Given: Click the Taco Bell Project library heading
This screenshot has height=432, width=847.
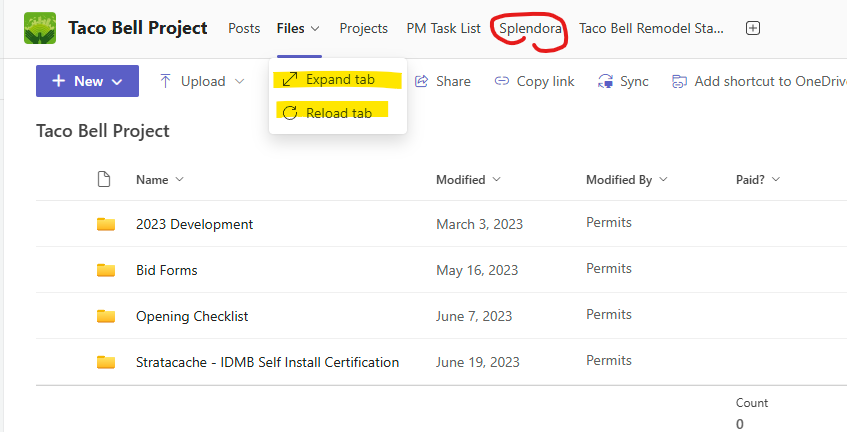Looking at the screenshot, I should point(103,131).
